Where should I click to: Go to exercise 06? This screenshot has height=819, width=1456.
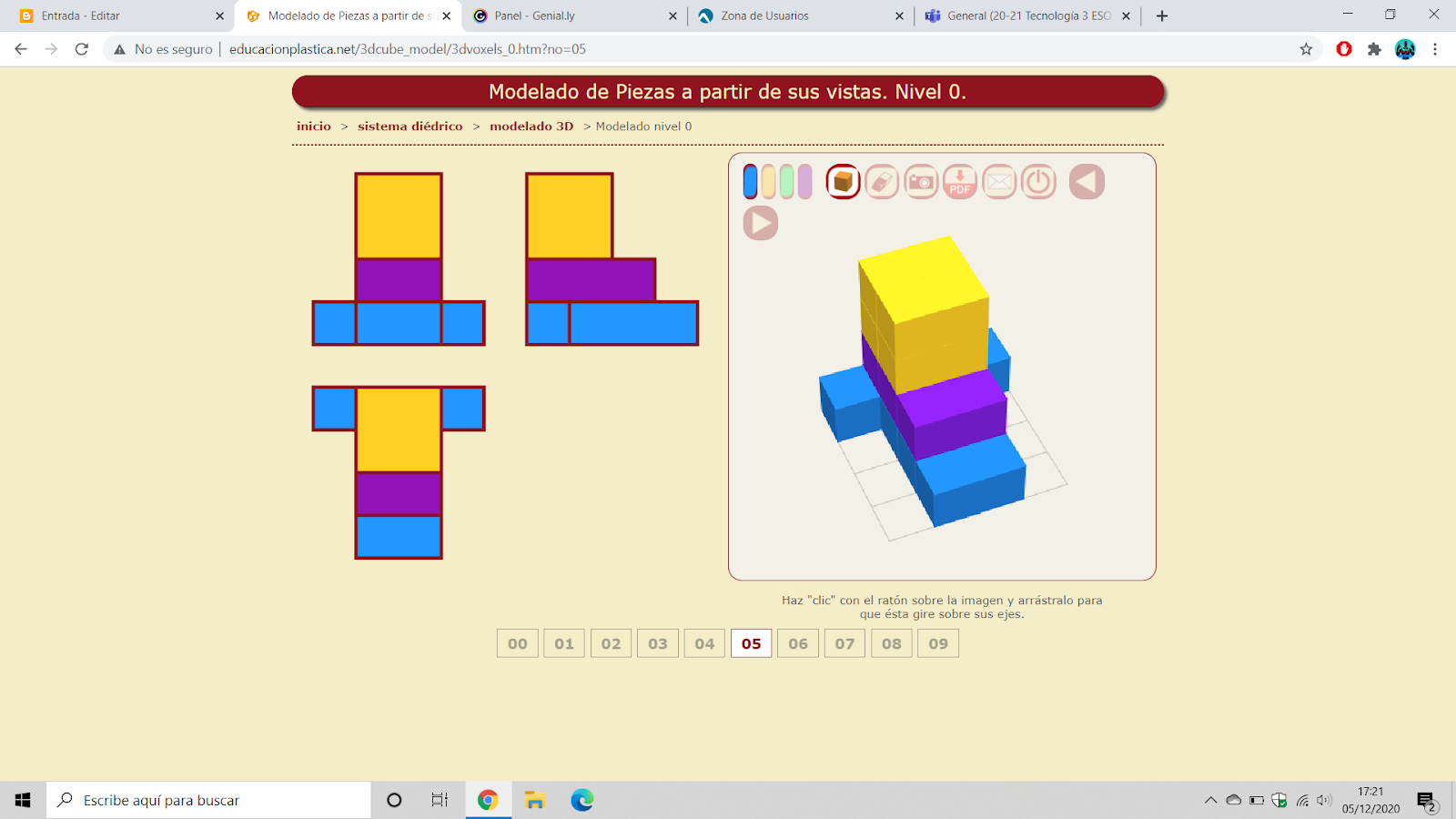798,643
